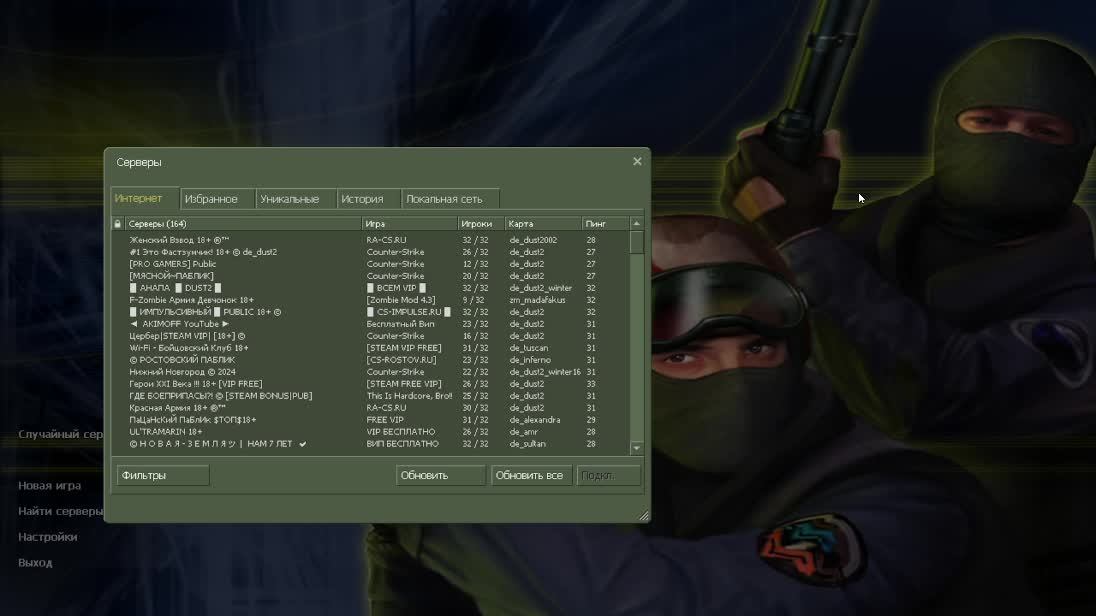Screen dimensions: 1096x616
Task: Select server Красная Армия 18+
Action: tap(370, 408)
